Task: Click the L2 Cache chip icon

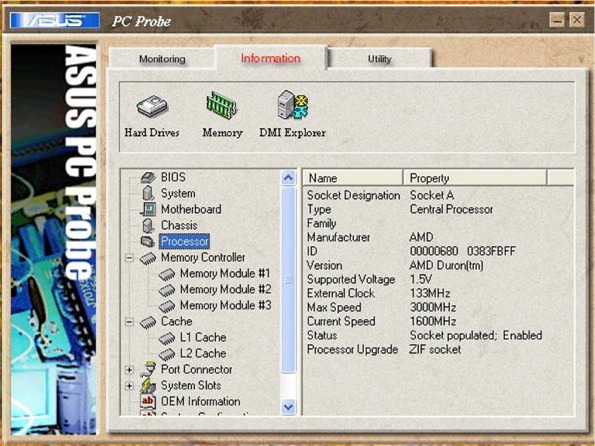Action: pyautogui.click(x=167, y=354)
